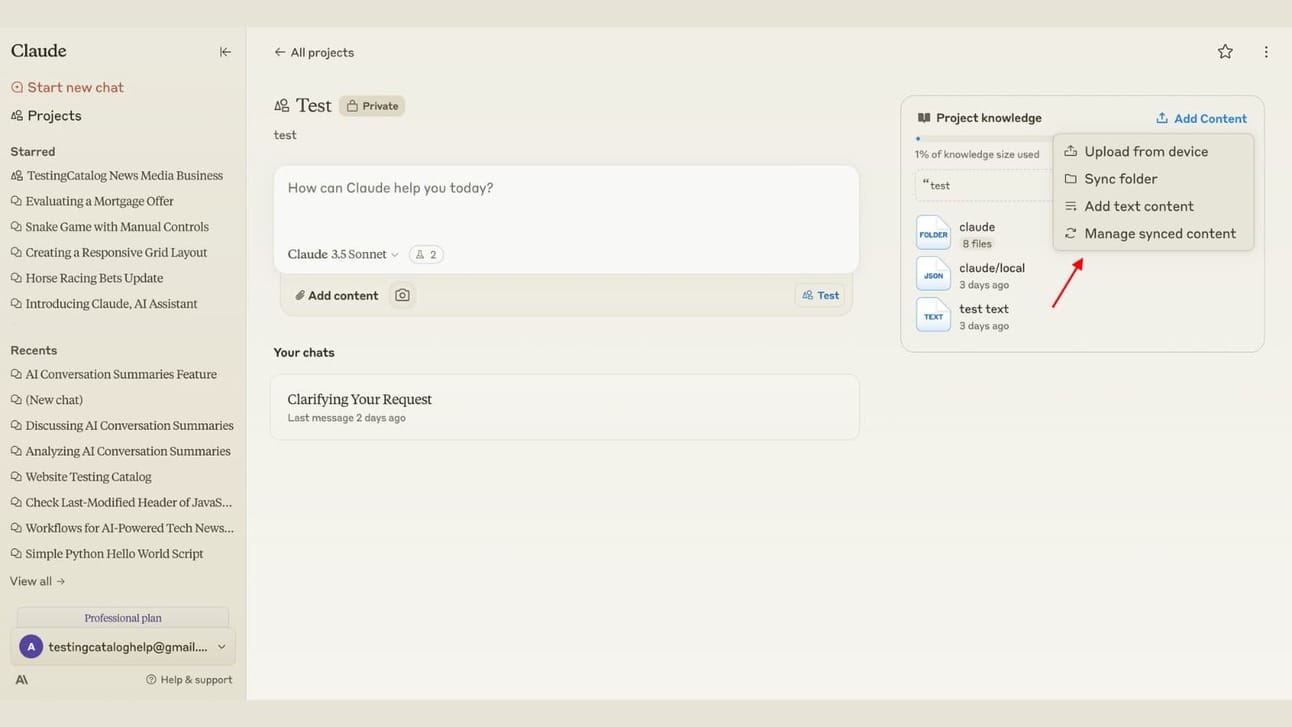This screenshot has height=727, width=1292.
Task: Open the Projects page from the sidebar
Action: point(46,116)
